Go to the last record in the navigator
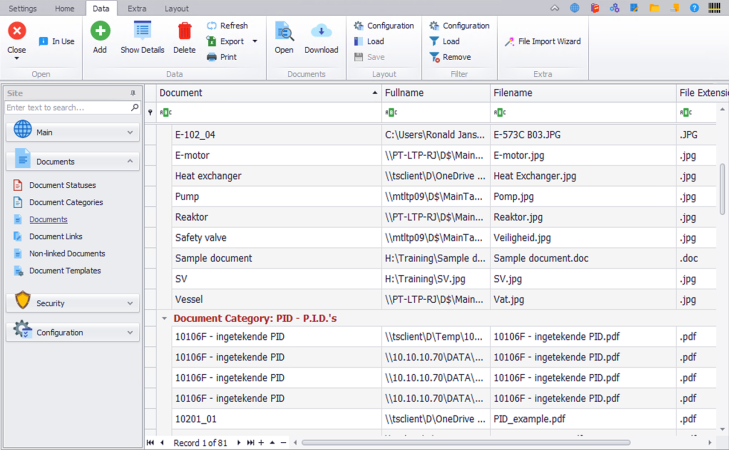Image resolution: width=729 pixels, height=450 pixels. (250, 443)
